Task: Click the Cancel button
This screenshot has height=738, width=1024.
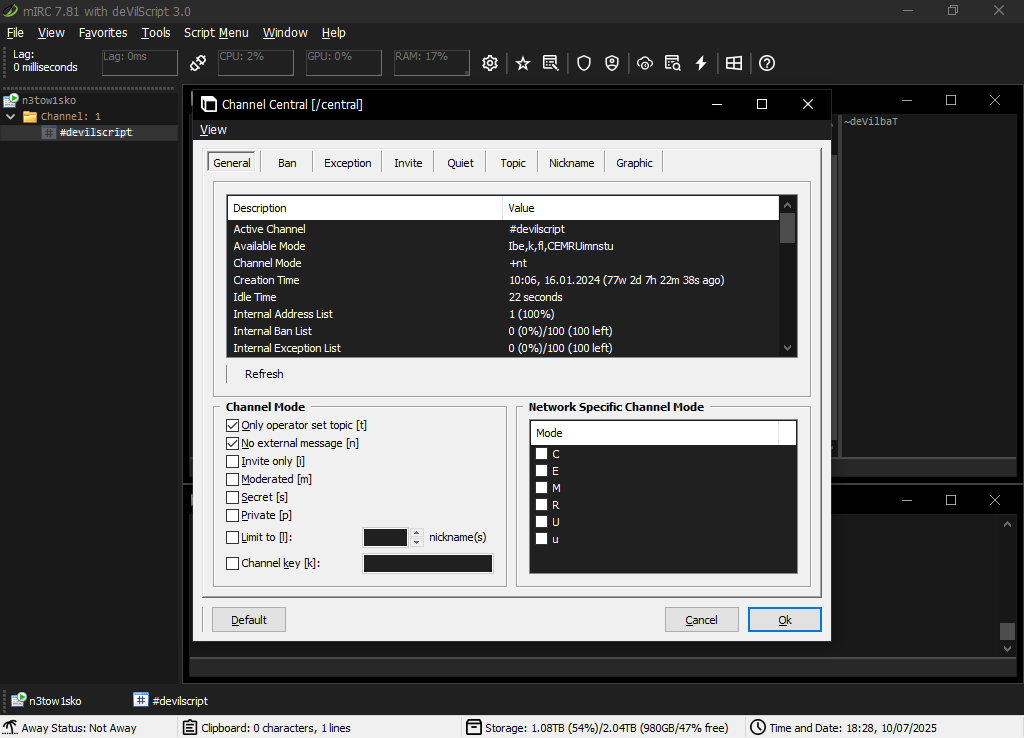Action: click(701, 620)
